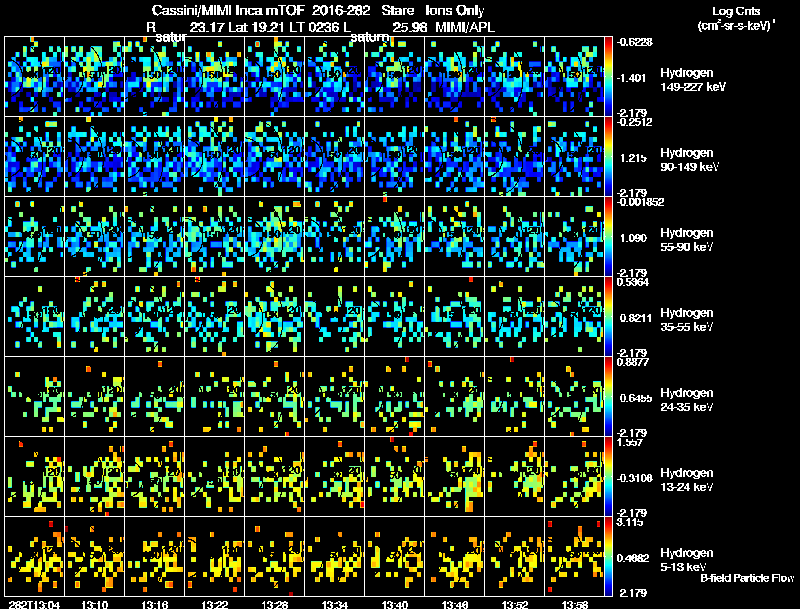The image size is (800, 609).
Task: Select the 55-90 keV image panel at 13:10
Action: (x=94, y=237)
